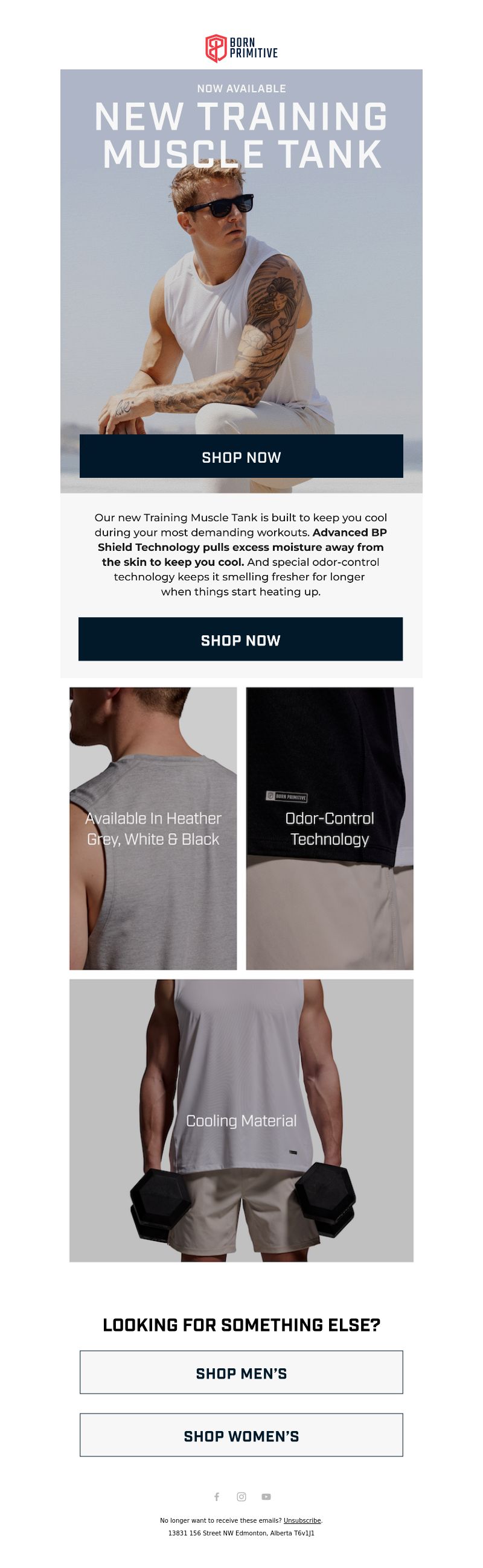
Task: Click the bold BP Shield Technology text
Action: (243, 547)
